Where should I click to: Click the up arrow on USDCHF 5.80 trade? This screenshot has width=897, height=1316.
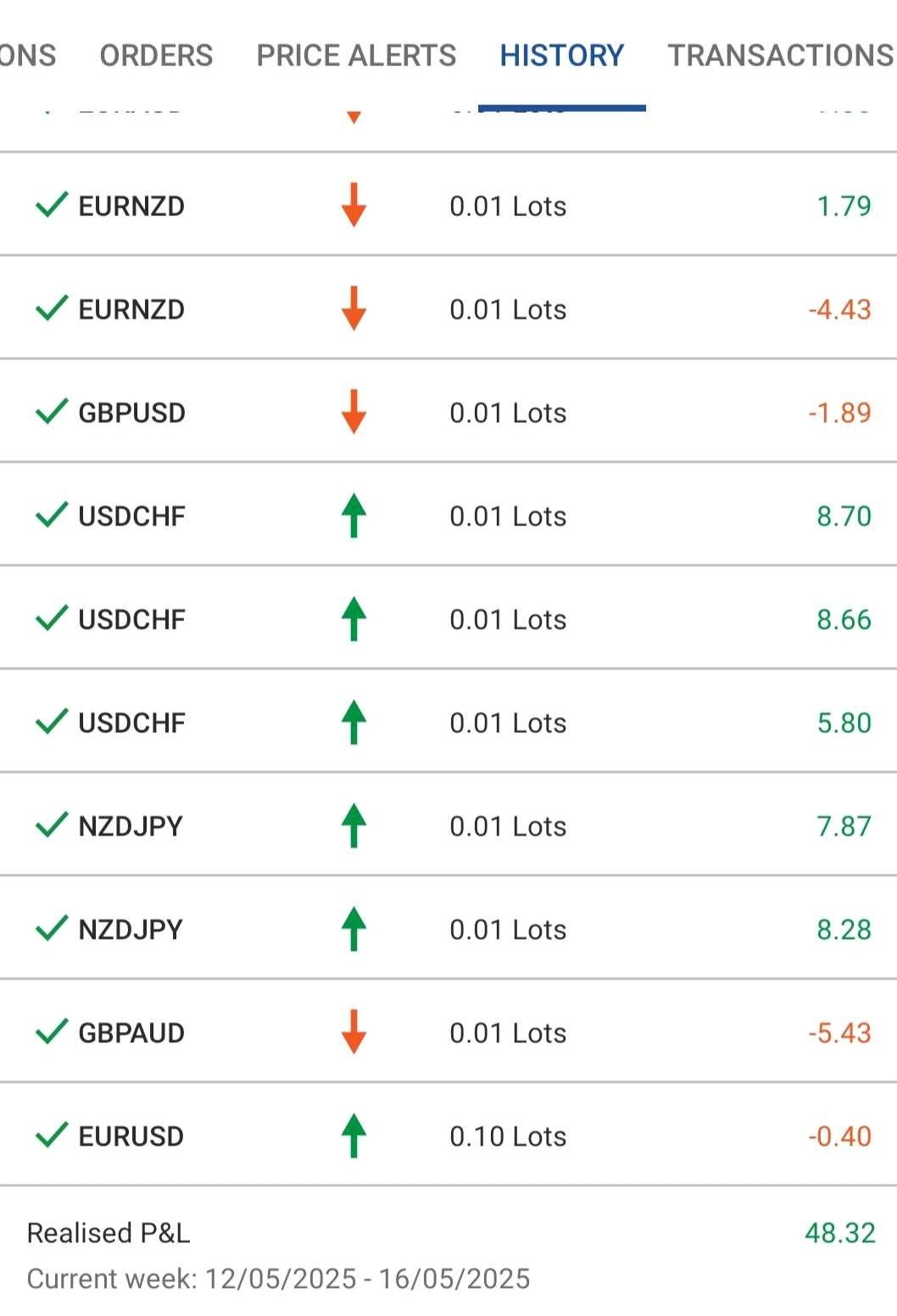point(354,722)
